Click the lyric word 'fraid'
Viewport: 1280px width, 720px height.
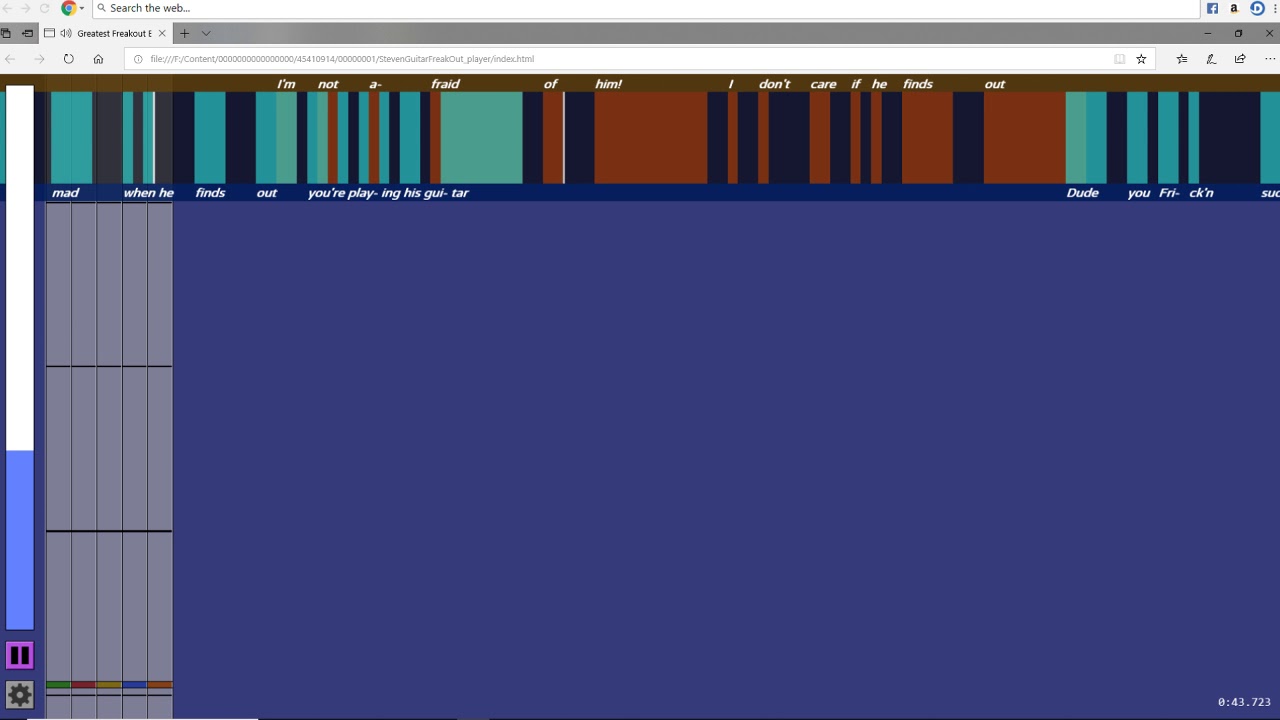[x=445, y=84]
